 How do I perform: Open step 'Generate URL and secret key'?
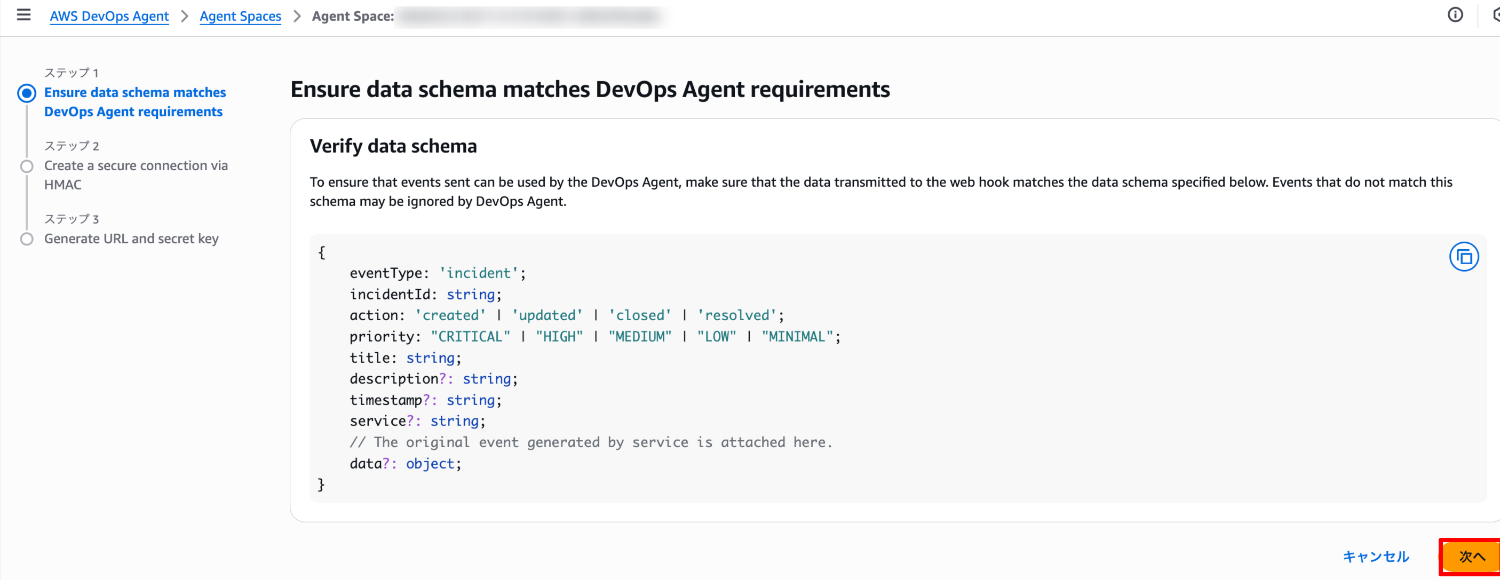coord(131,239)
